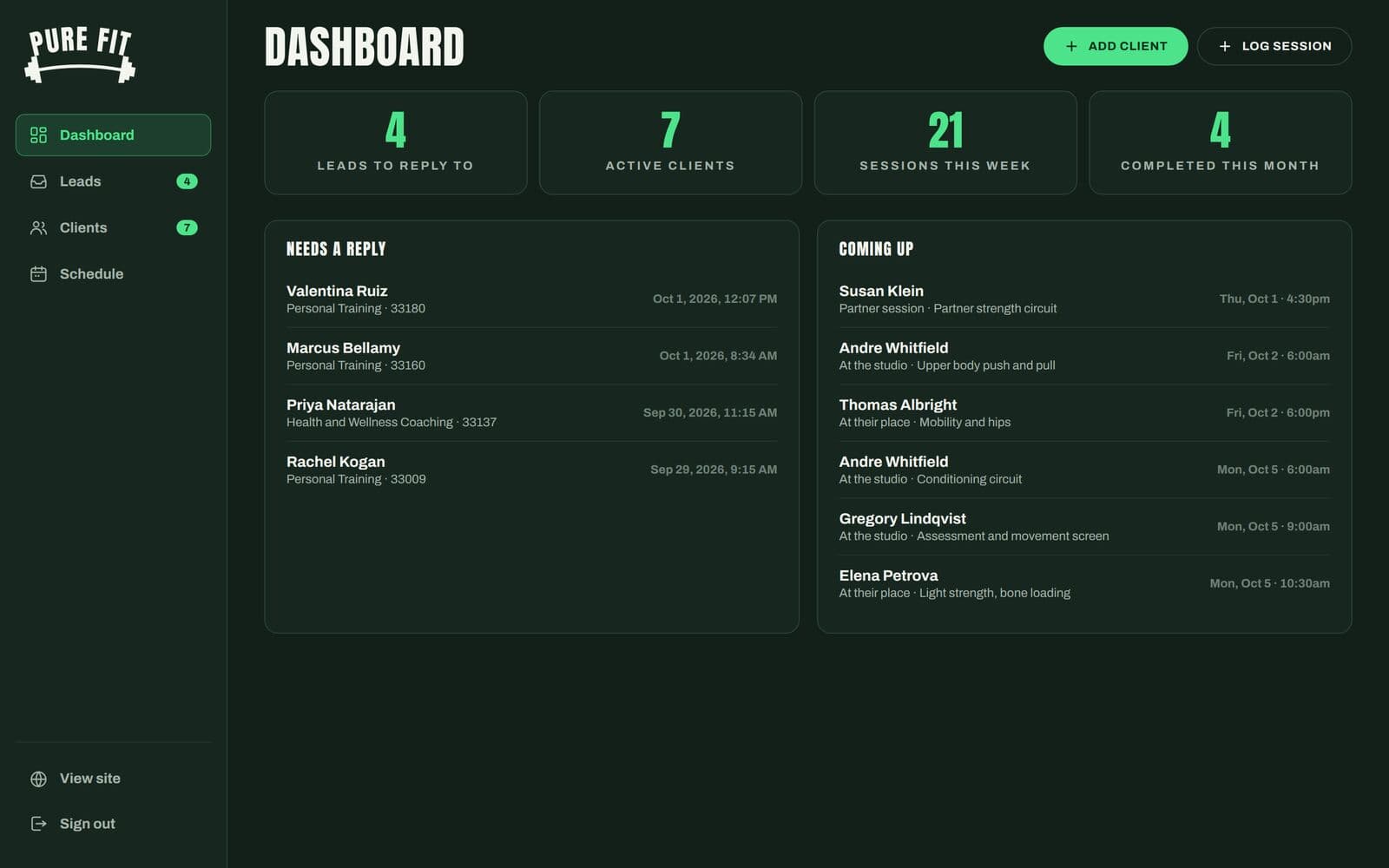1389x868 pixels.
Task: Select Andre Whitfield's Upper body push and pull session
Action: click(1084, 356)
